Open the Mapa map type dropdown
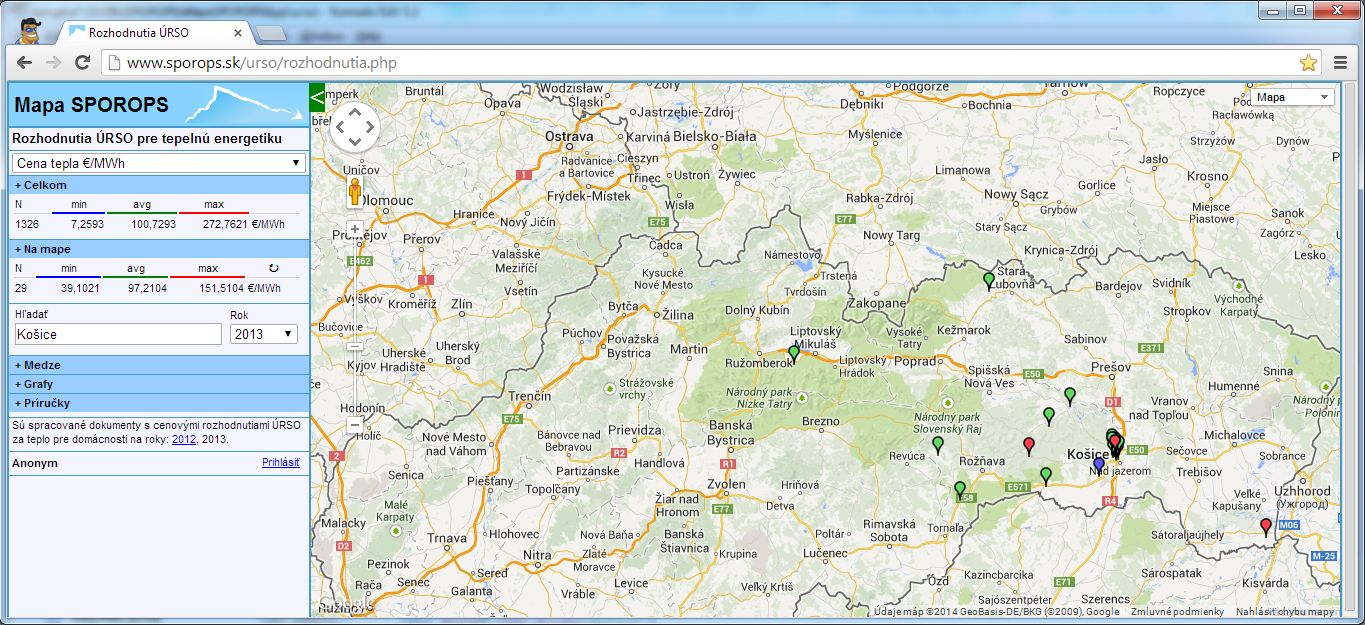This screenshot has width=1365, height=625. click(x=1292, y=97)
